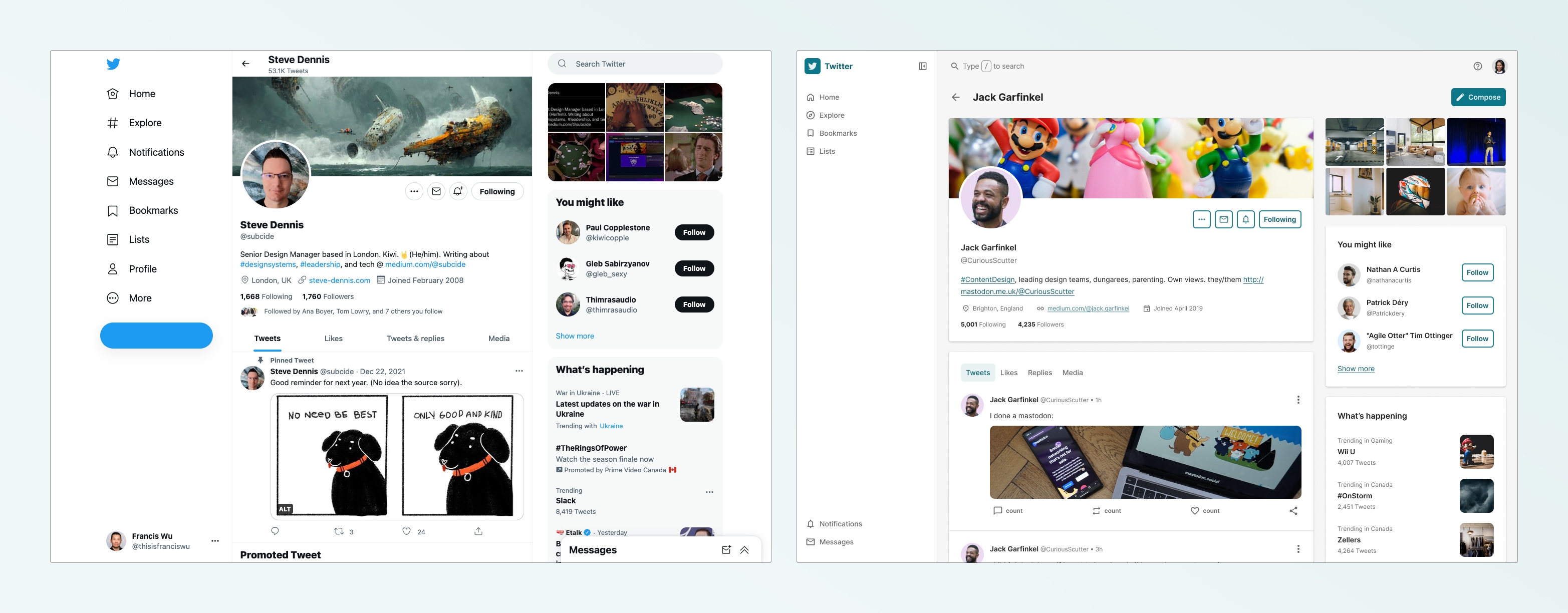Enable tweet notifications for Jack Garfinkel
Image resolution: width=1568 pixels, height=613 pixels.
click(x=1246, y=219)
